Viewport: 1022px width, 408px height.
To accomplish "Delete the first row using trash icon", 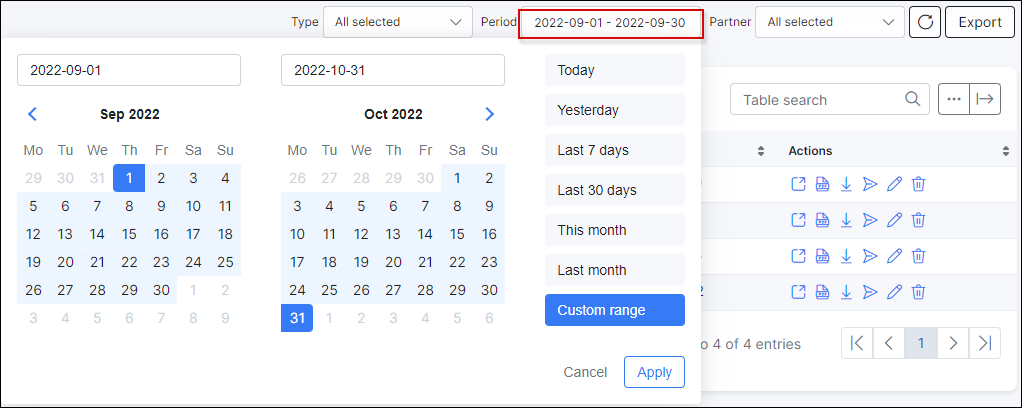I will point(918,184).
